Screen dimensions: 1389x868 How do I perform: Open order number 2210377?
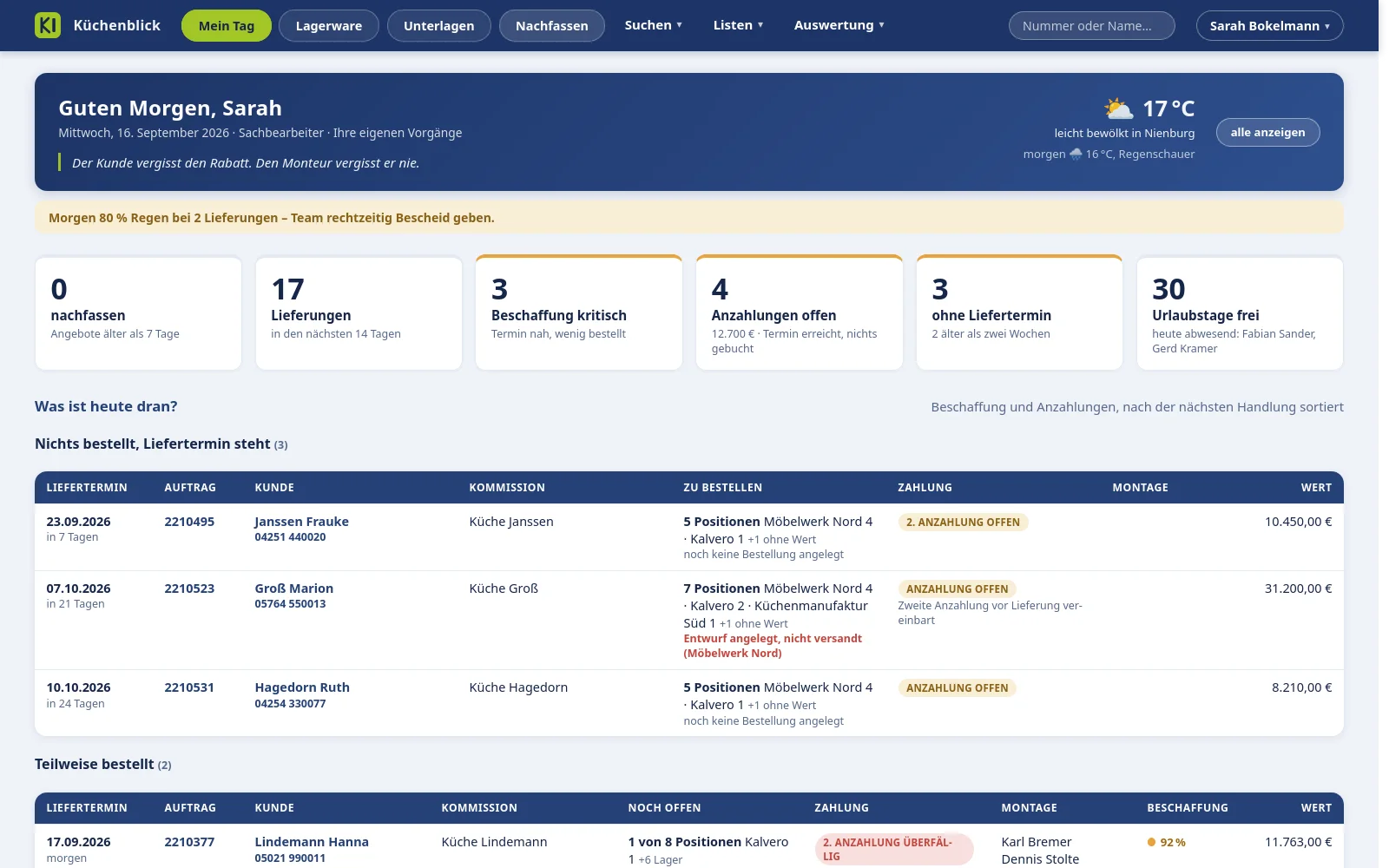(189, 842)
